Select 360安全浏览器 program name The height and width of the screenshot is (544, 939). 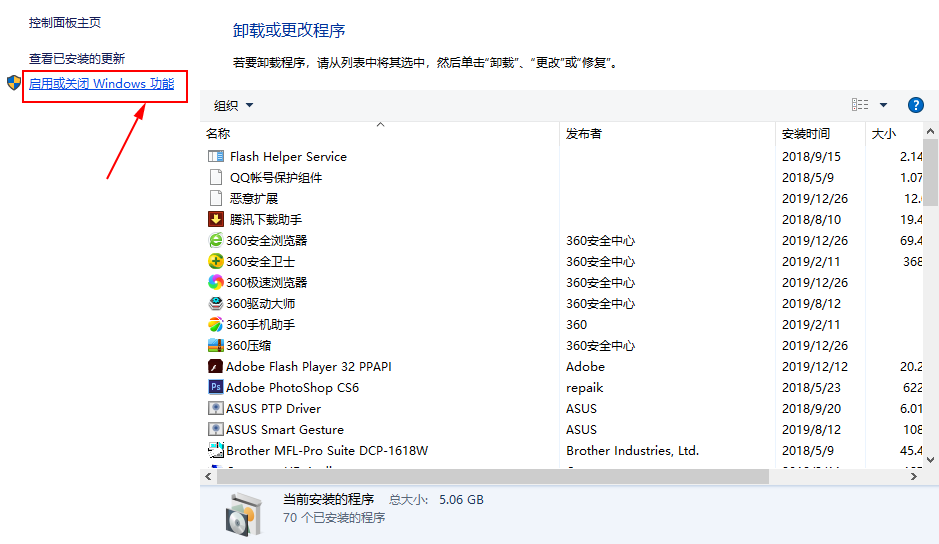point(266,240)
